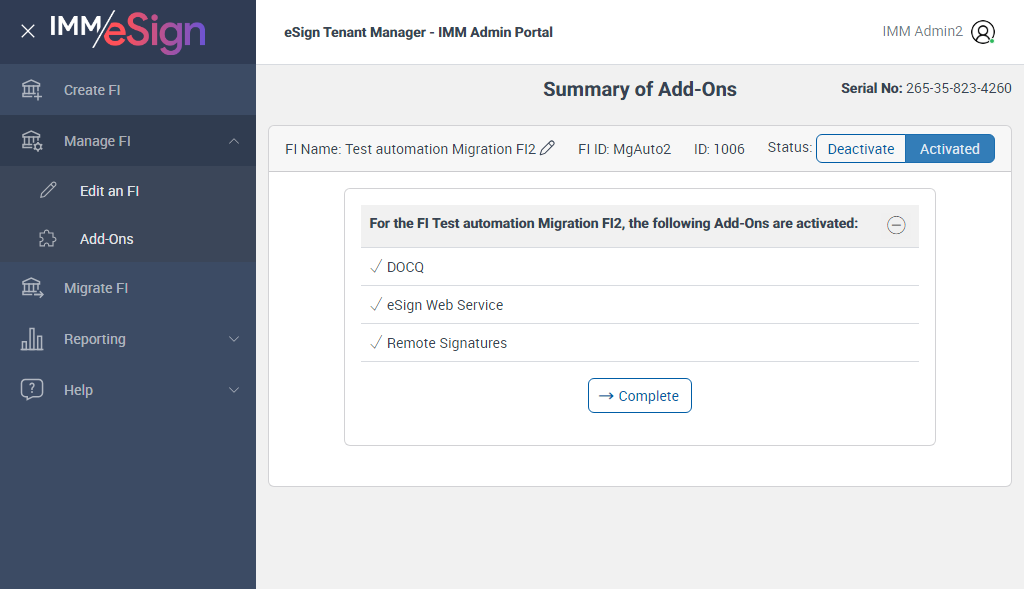
Task: Open the Add-Ons menu item
Action: [106, 239]
